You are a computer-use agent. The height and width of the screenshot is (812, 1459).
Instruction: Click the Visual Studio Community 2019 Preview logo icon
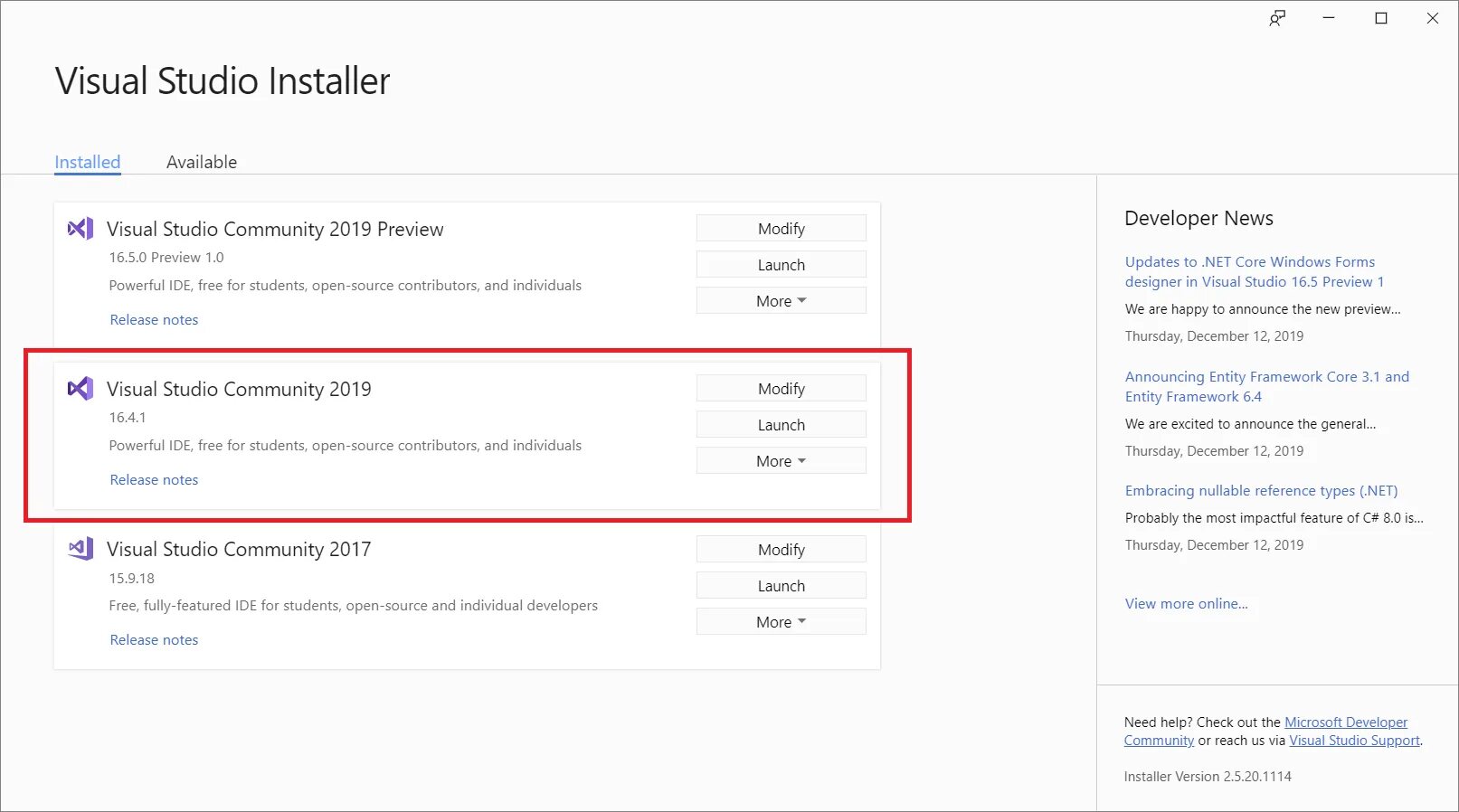pyautogui.click(x=81, y=229)
